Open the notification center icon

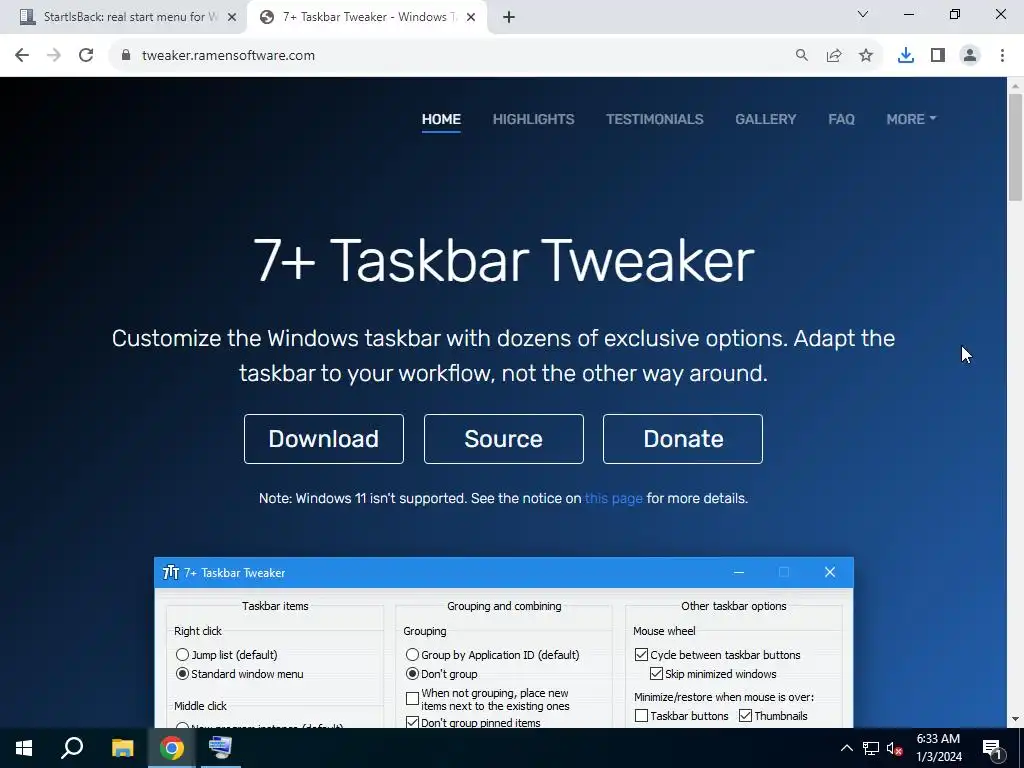click(993, 748)
